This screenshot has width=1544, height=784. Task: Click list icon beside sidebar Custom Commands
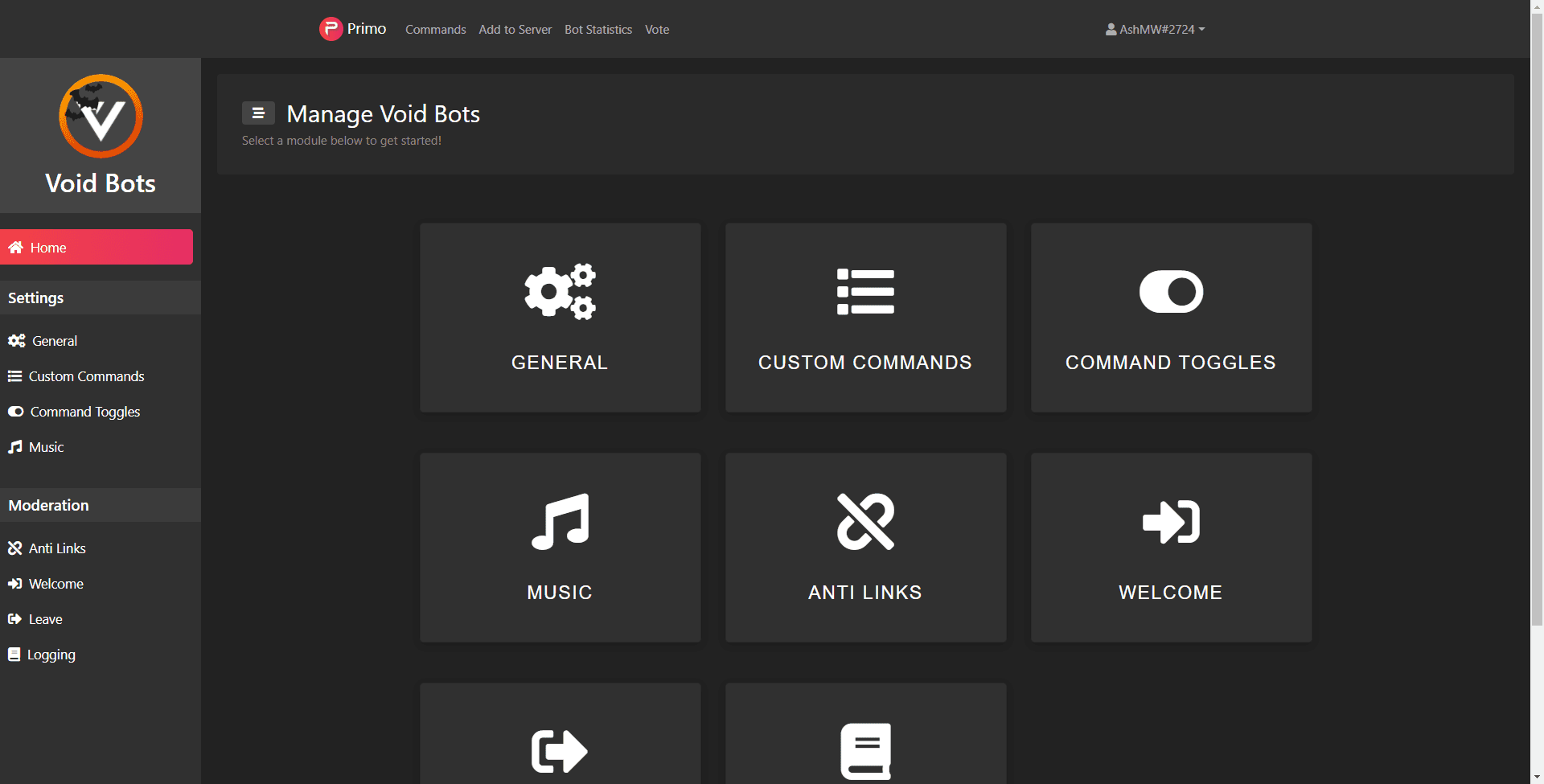(x=14, y=376)
